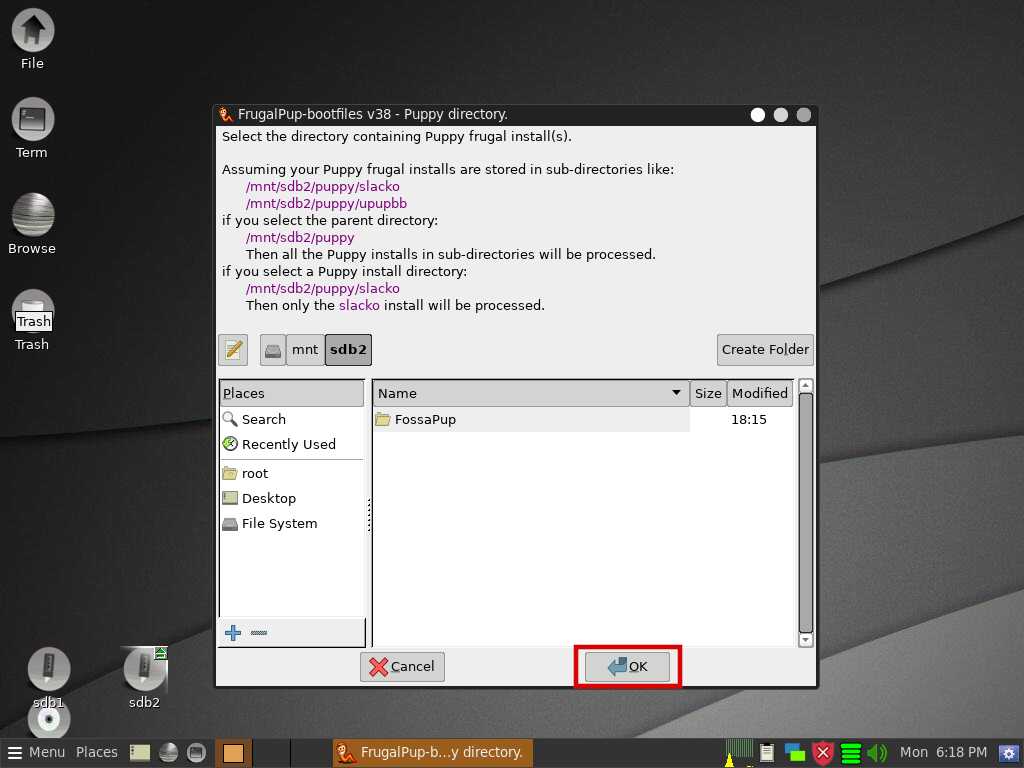
Task: Confirm the directory with OK
Action: [x=627, y=667]
